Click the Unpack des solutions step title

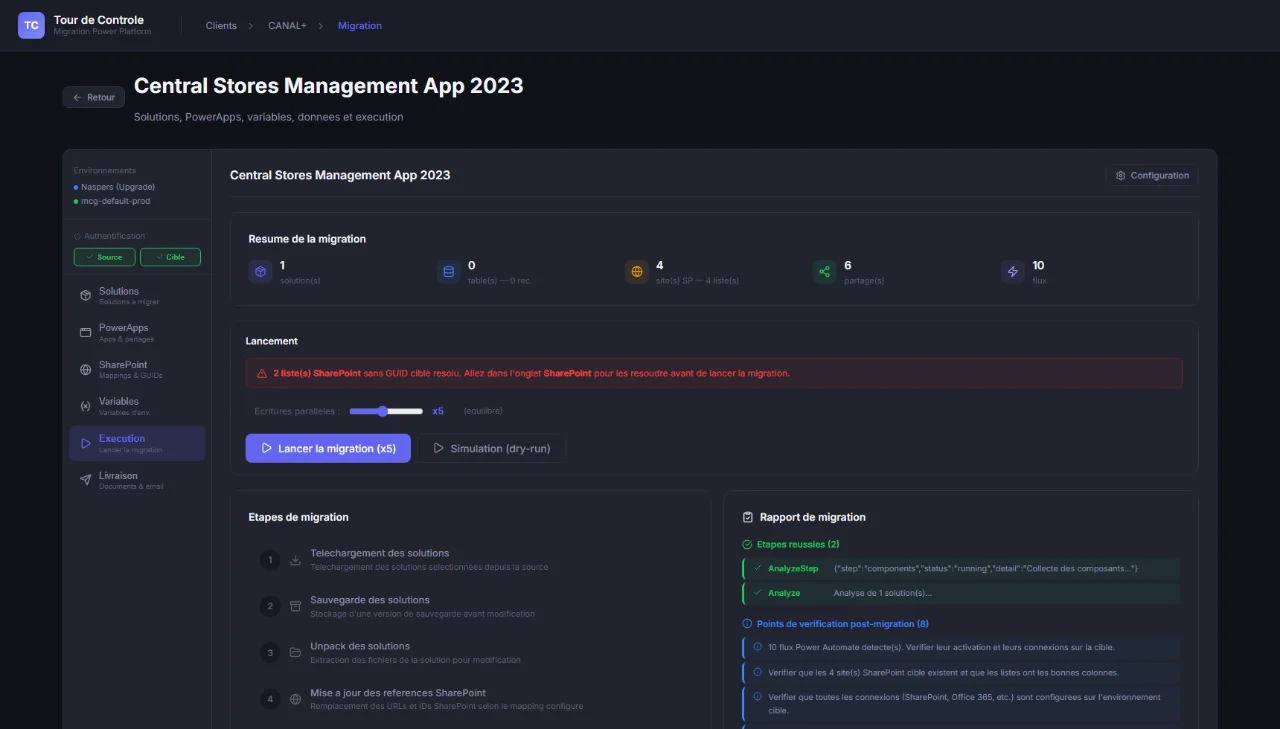(360, 646)
